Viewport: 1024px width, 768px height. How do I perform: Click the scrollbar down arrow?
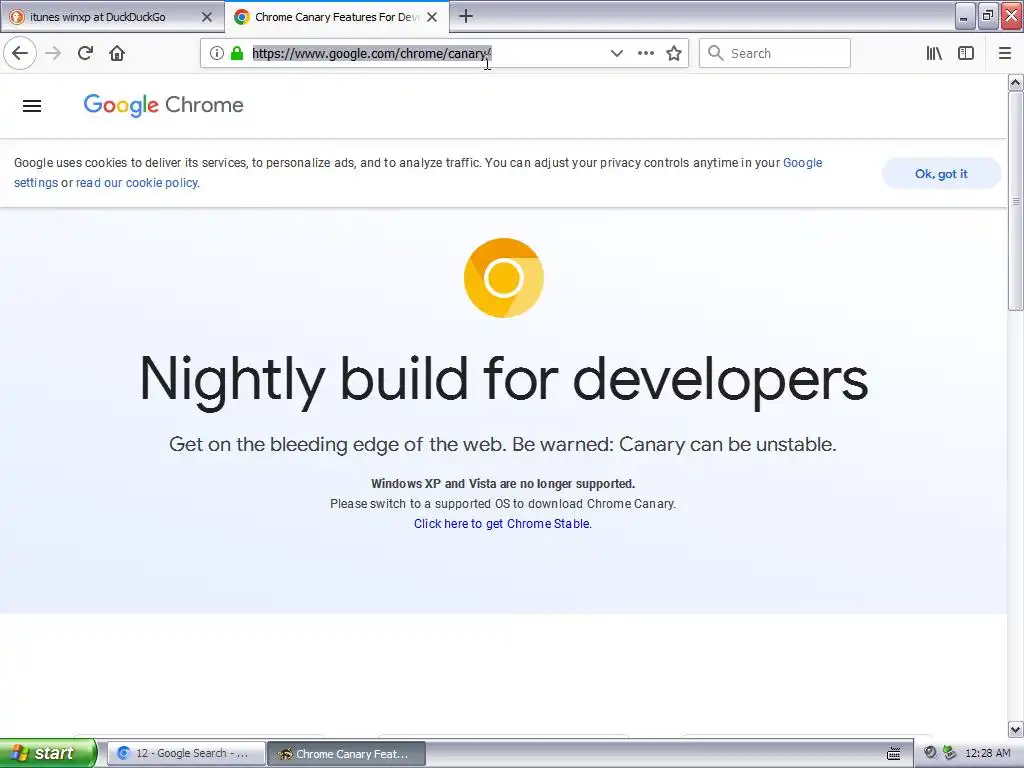coord(1015,729)
